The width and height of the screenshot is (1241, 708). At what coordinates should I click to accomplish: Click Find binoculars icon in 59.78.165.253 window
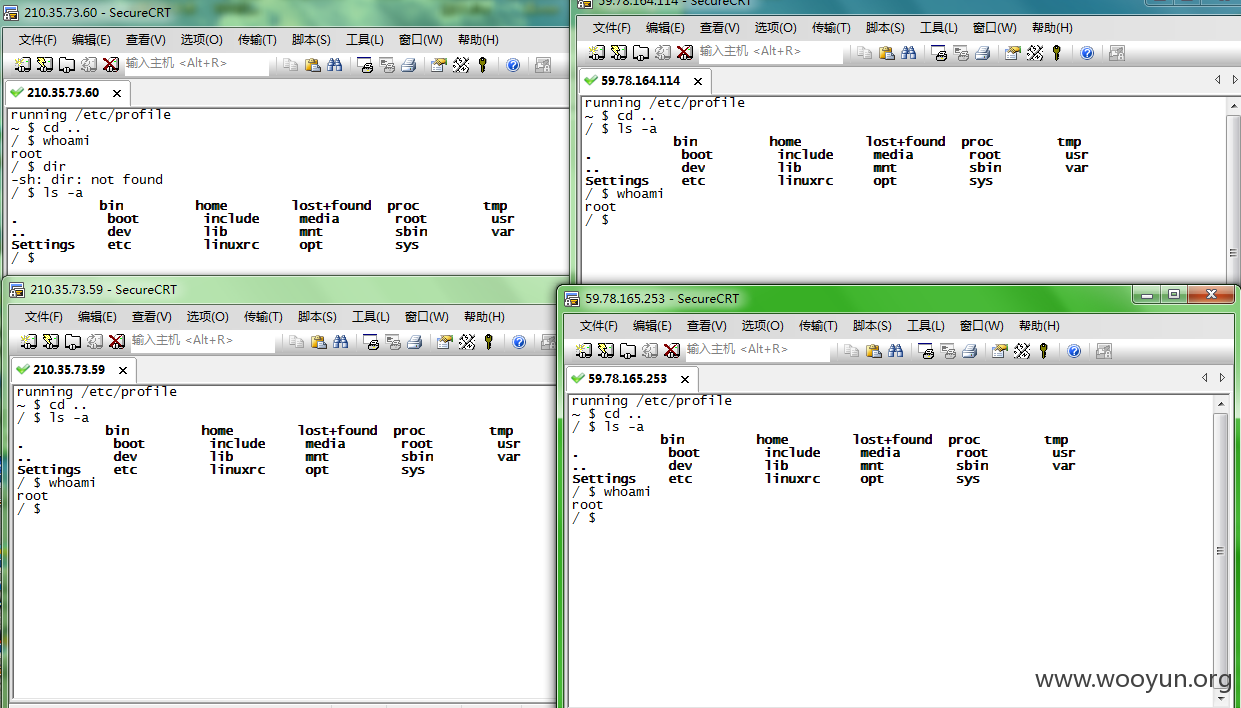895,350
